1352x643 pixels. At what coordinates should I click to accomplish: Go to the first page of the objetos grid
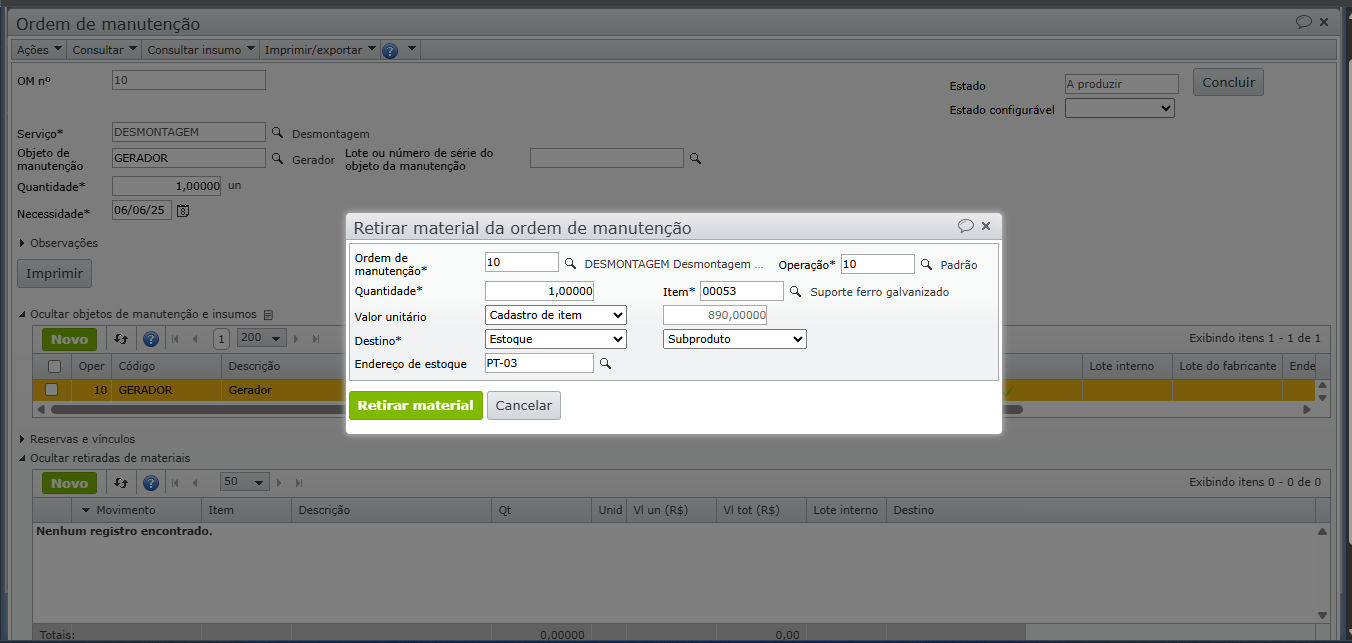pos(176,340)
